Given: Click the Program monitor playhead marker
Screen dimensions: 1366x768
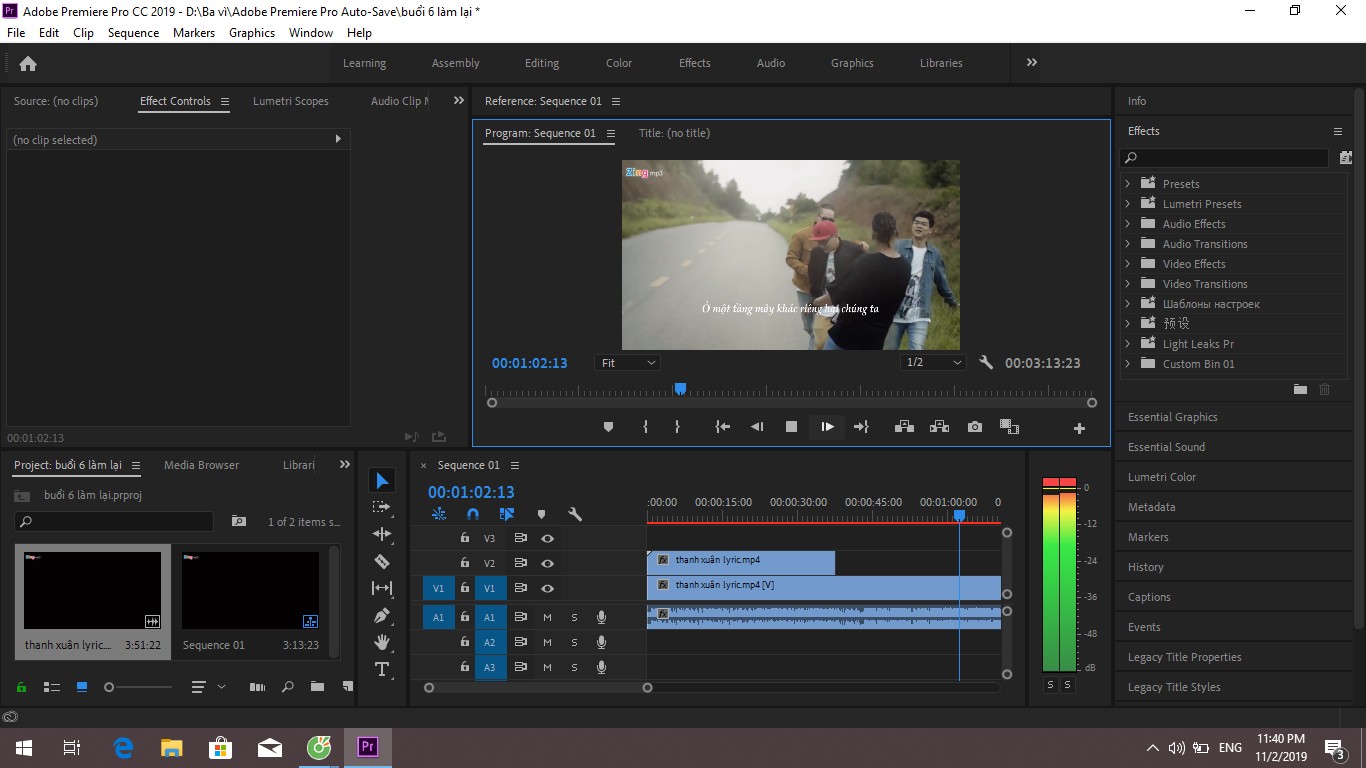Looking at the screenshot, I should click(x=680, y=388).
